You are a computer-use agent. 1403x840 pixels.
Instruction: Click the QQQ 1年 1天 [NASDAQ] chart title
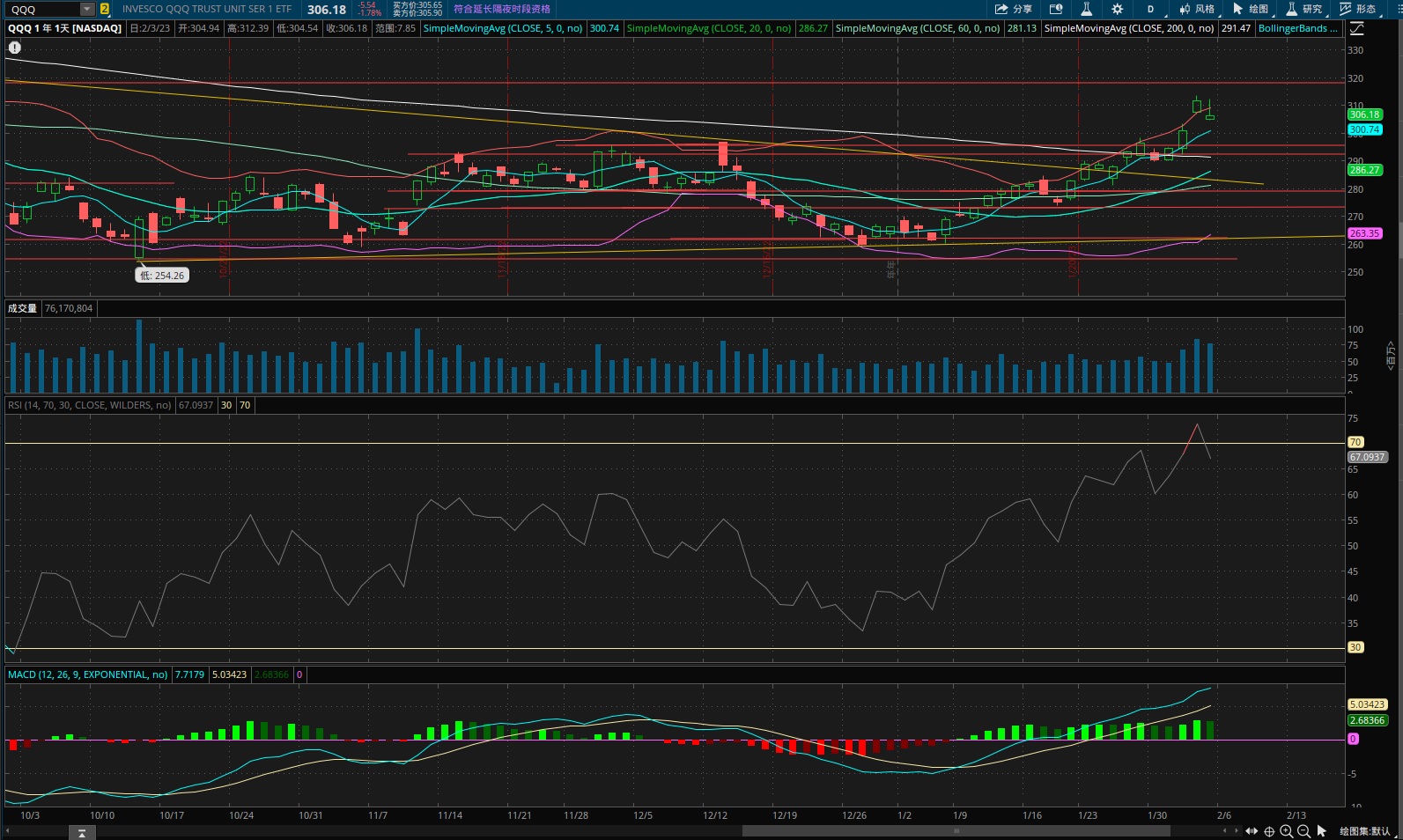coord(65,28)
